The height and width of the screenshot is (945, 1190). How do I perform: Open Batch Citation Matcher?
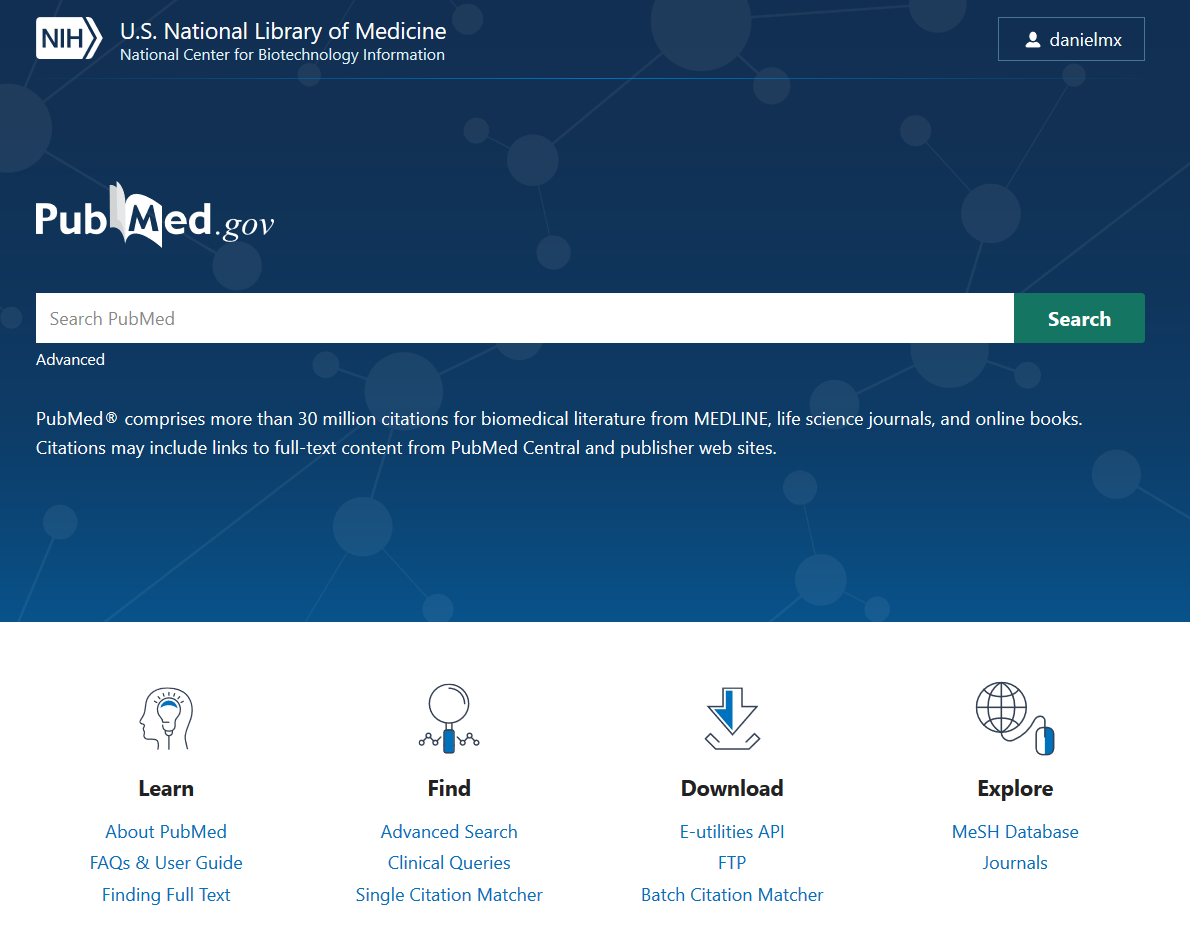[x=732, y=895]
